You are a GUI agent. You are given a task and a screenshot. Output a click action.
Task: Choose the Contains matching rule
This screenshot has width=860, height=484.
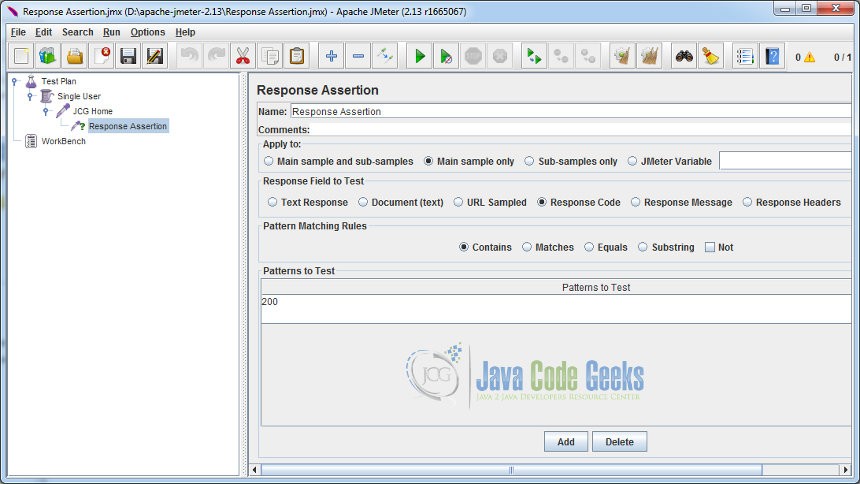(464, 247)
